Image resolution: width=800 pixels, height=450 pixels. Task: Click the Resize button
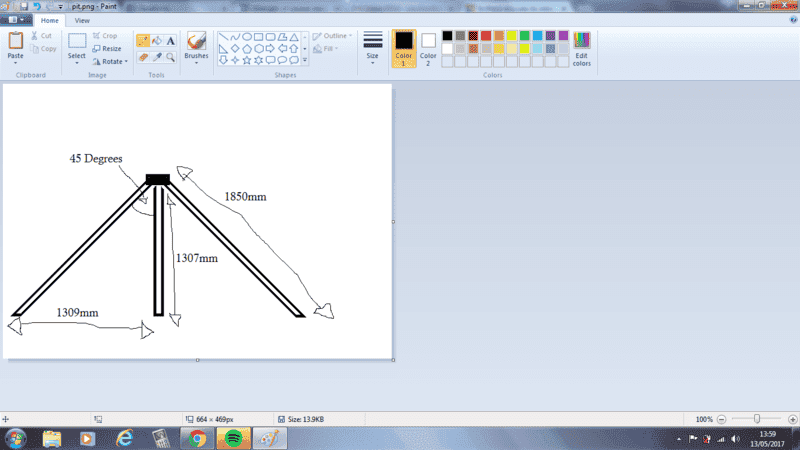[x=106, y=48]
